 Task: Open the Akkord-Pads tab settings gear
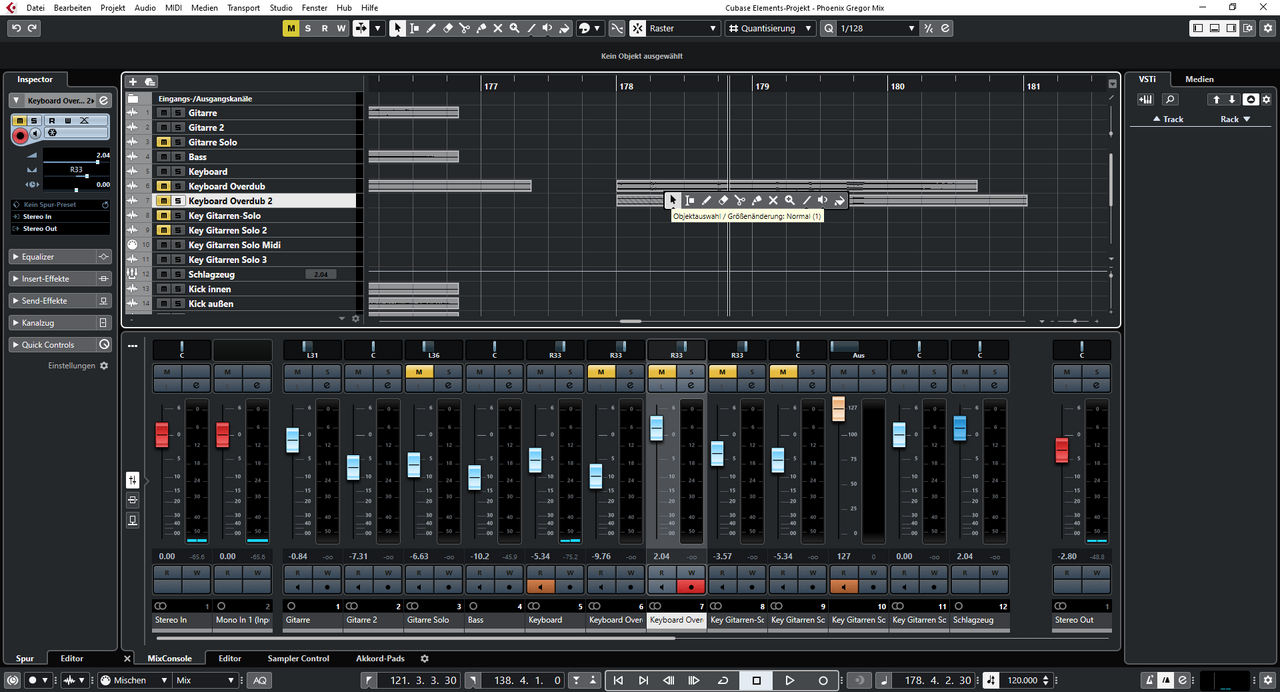click(x=424, y=659)
